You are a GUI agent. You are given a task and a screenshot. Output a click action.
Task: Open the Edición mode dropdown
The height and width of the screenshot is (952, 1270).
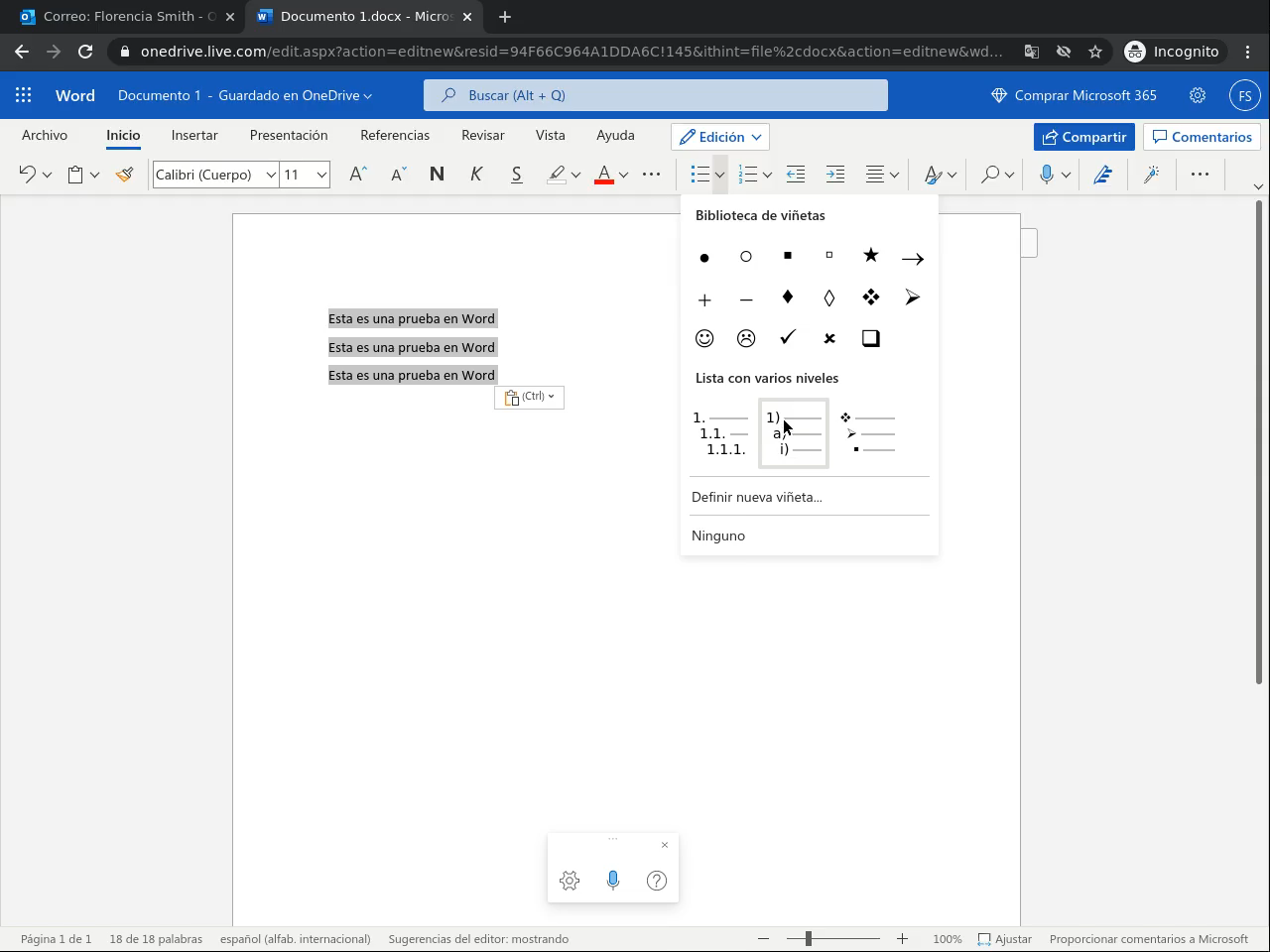click(x=720, y=137)
